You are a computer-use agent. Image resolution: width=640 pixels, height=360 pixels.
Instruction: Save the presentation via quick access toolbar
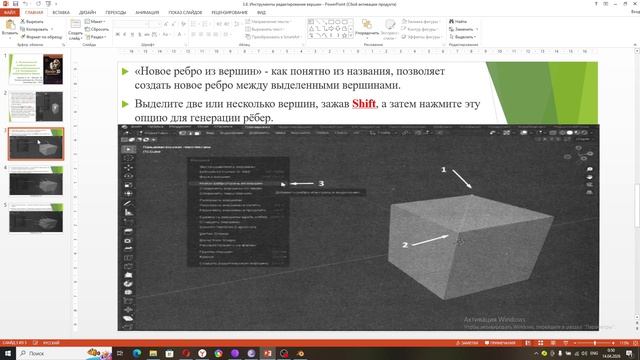16,4
